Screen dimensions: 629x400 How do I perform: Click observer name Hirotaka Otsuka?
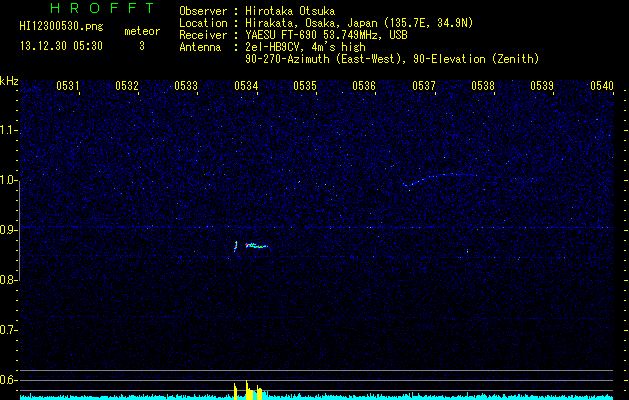click(x=290, y=11)
